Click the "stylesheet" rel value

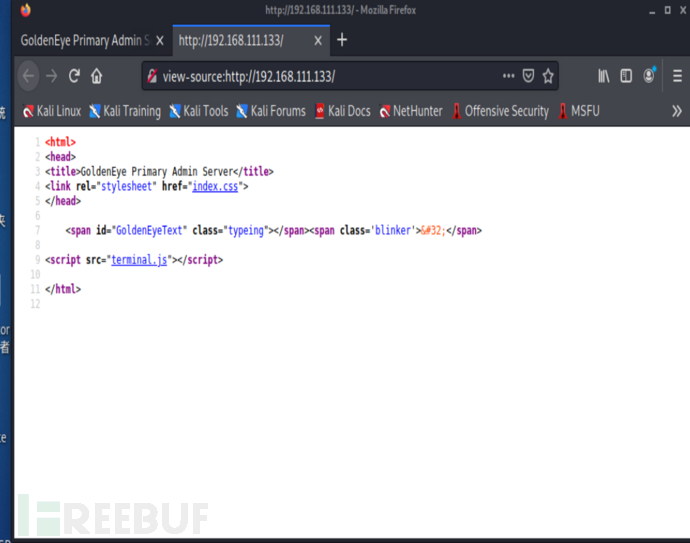(x=127, y=186)
